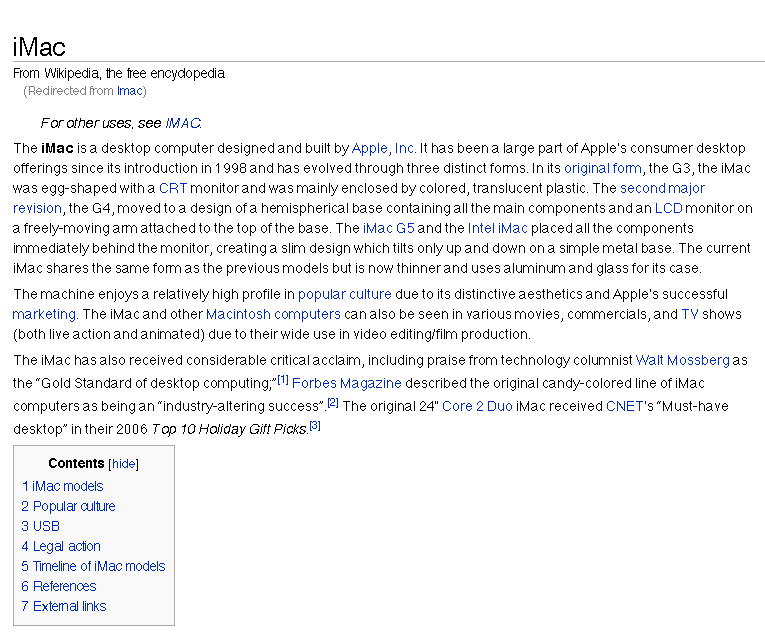Click the TV link
Viewport: 765px width, 640px height.
[690, 314]
